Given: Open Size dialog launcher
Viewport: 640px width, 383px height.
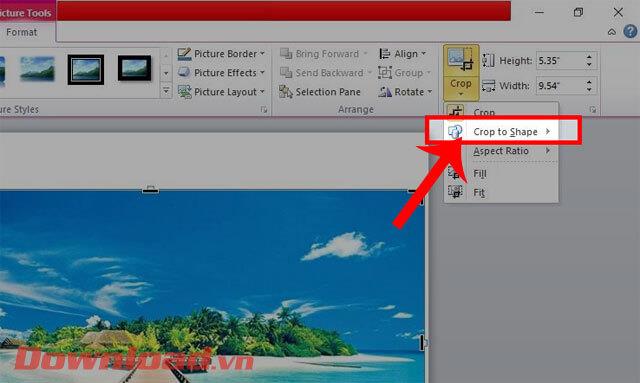Looking at the screenshot, I should click(x=593, y=110).
